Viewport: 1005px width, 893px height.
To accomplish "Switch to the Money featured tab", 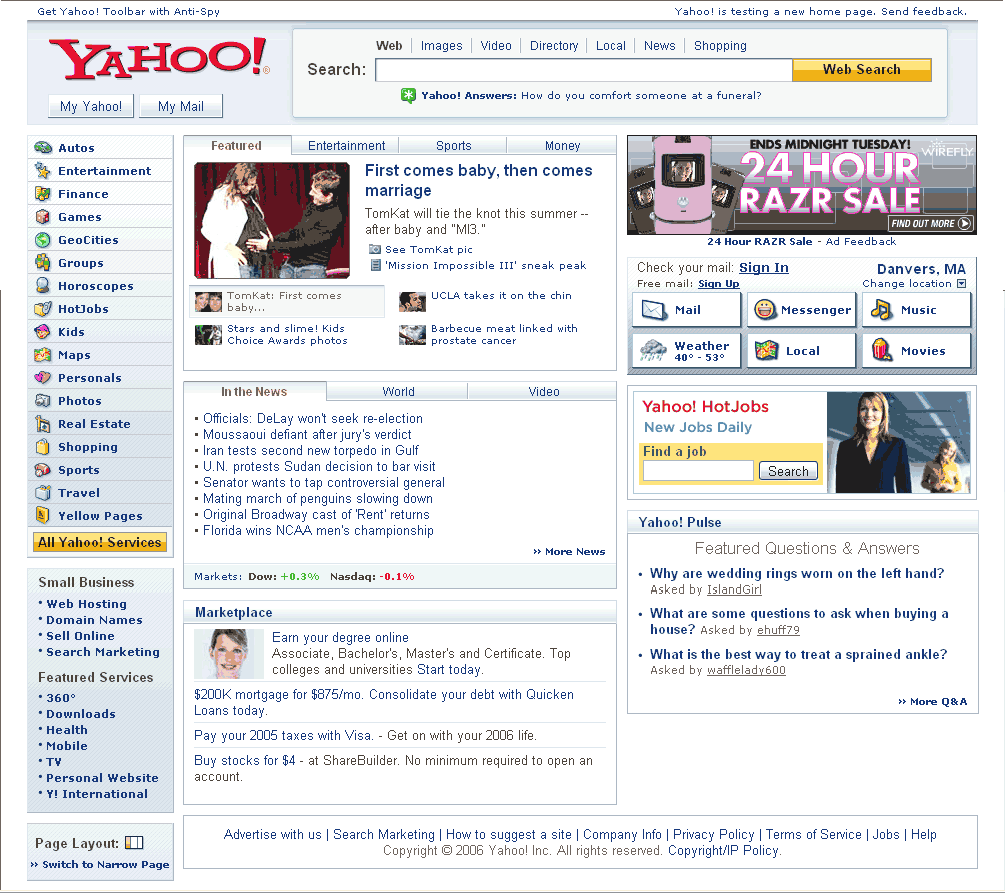I will click(x=562, y=146).
